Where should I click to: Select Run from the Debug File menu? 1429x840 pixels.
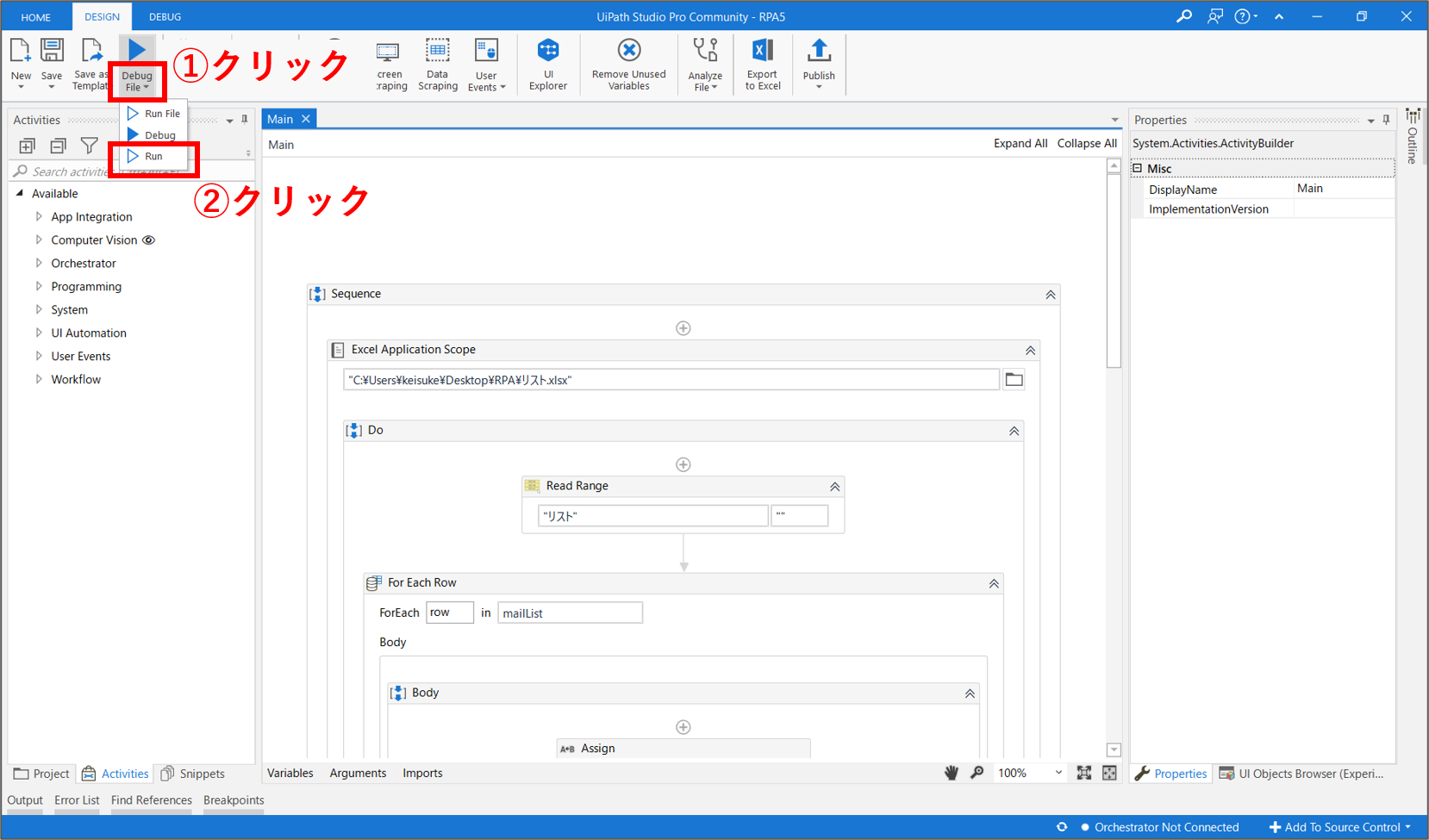tap(153, 157)
